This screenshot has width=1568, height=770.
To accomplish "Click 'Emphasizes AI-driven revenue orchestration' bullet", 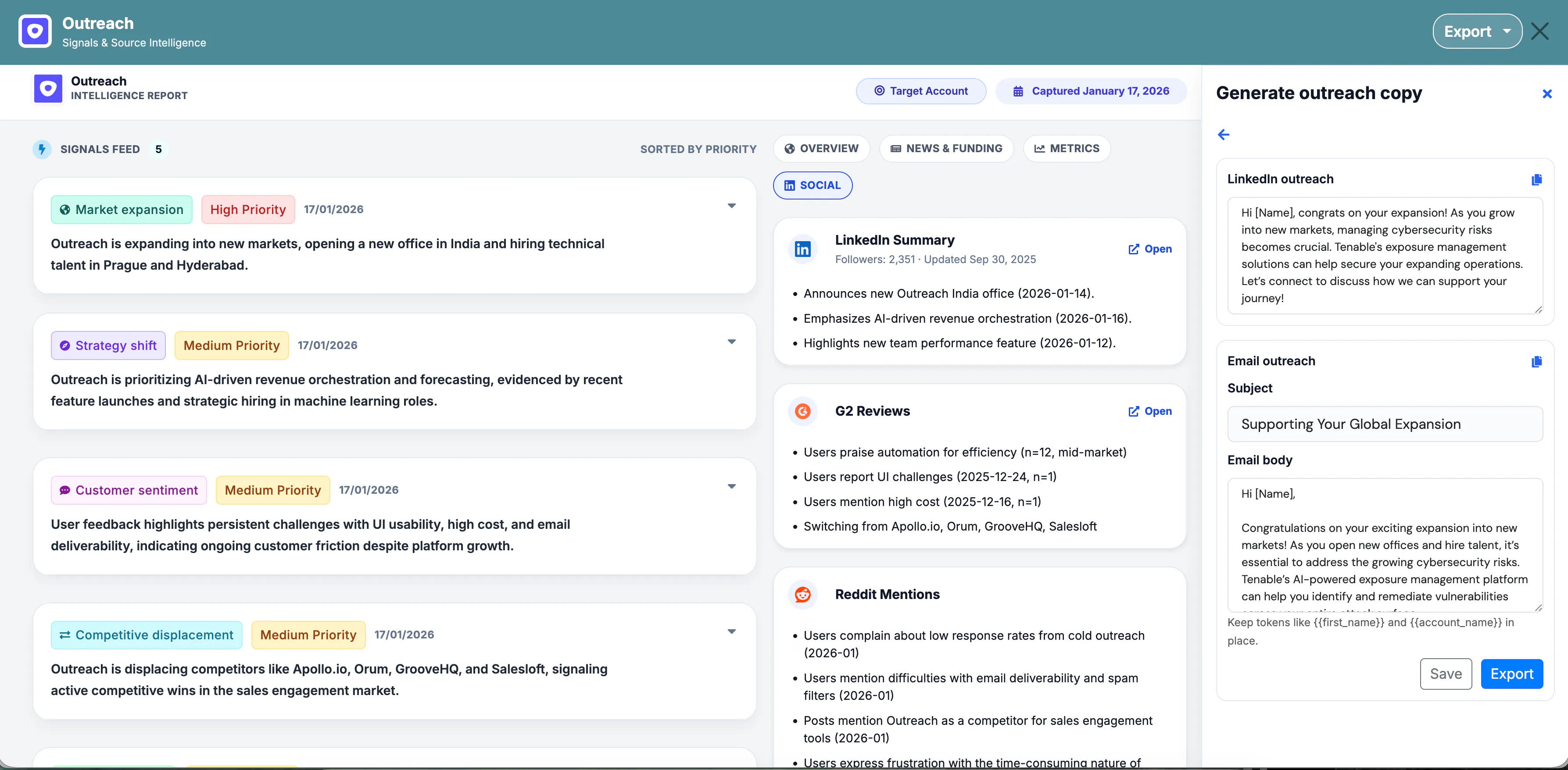I will click(x=967, y=319).
